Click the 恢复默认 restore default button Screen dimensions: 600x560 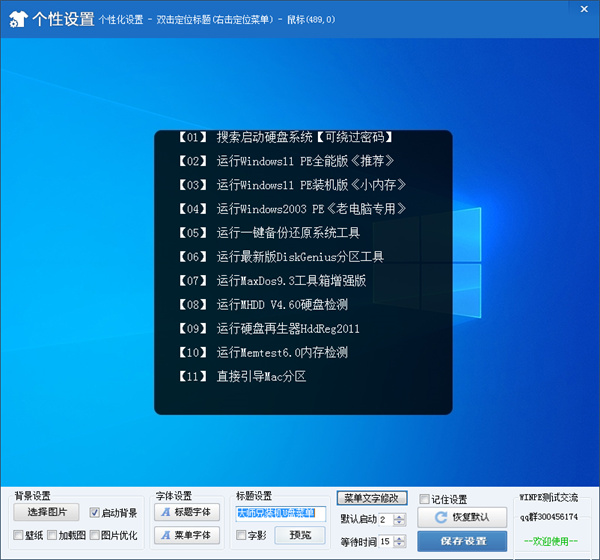coord(462,518)
